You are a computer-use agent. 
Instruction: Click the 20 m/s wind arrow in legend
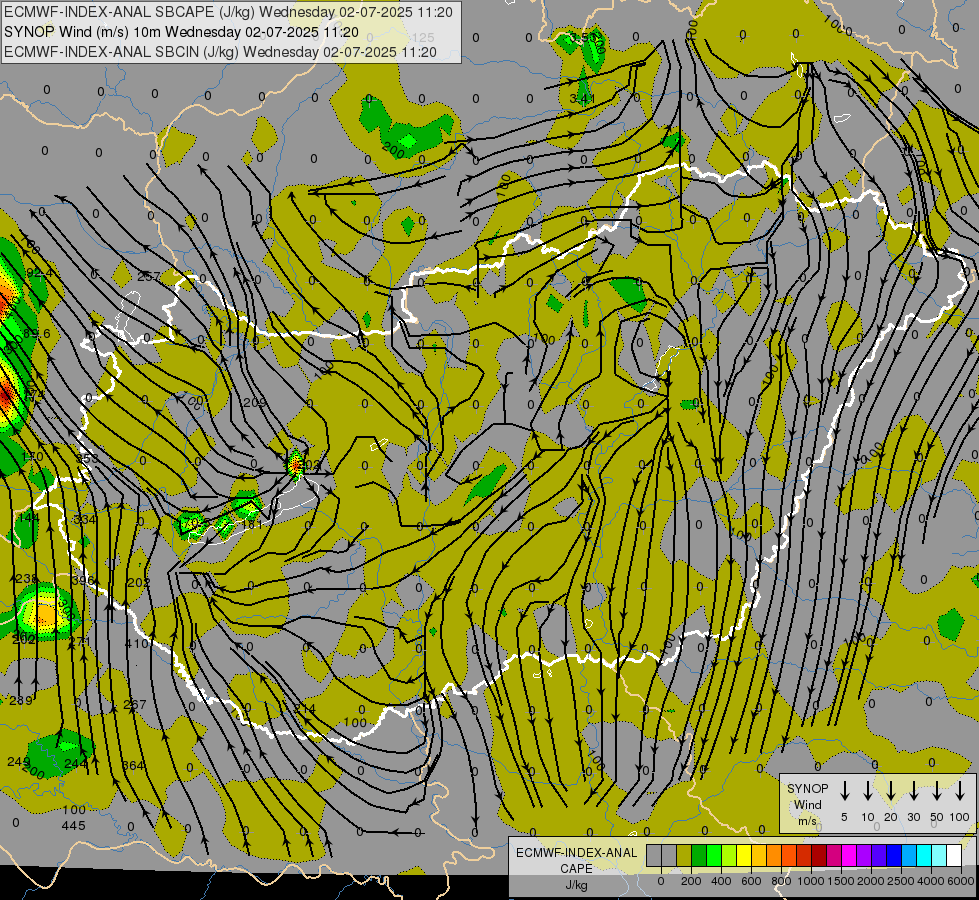coord(890,791)
